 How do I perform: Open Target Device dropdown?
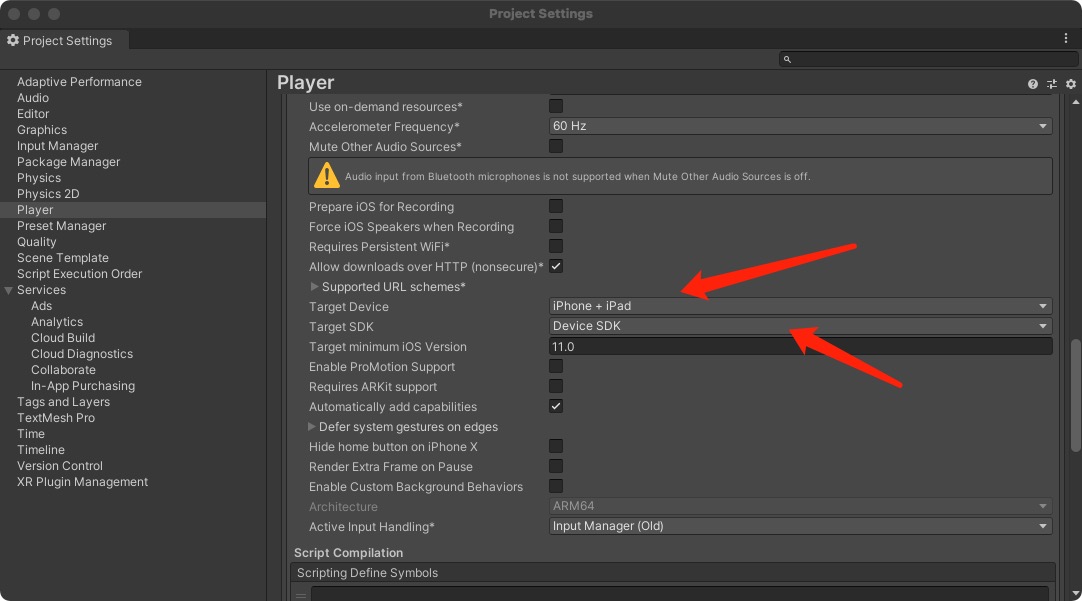(x=800, y=306)
